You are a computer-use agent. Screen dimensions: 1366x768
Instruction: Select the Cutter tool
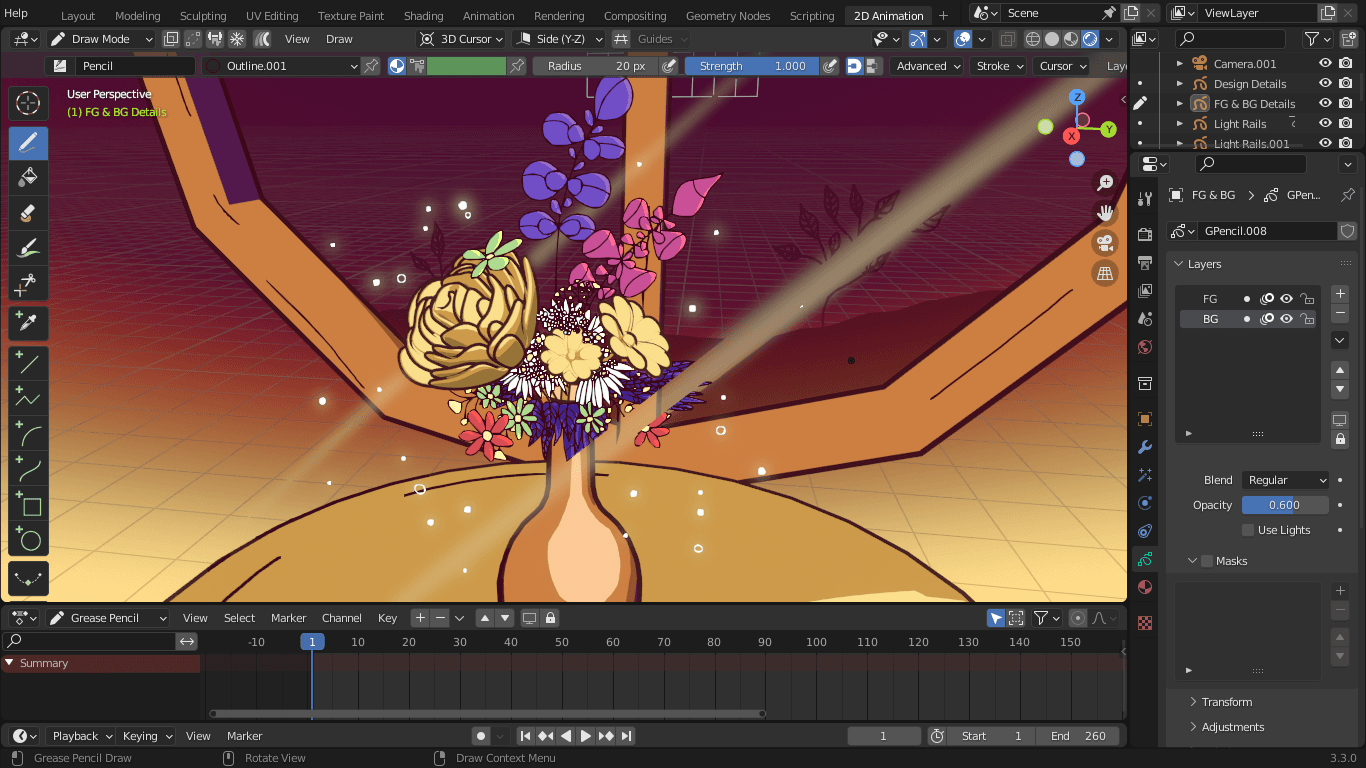coord(28,285)
